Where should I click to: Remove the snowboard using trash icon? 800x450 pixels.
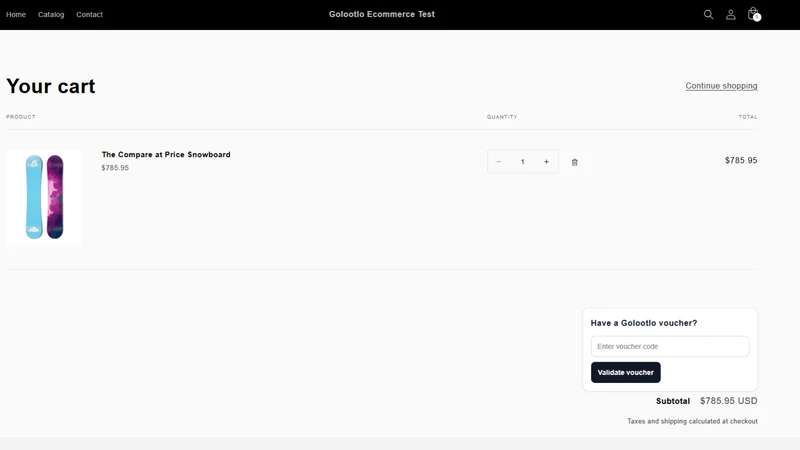[574, 162]
